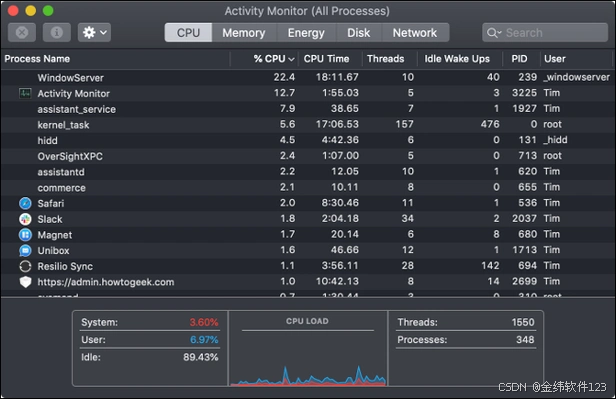616x399 pixels.
Task: Select the shield icon beside admin.howtogeek.com
Action: 25,282
